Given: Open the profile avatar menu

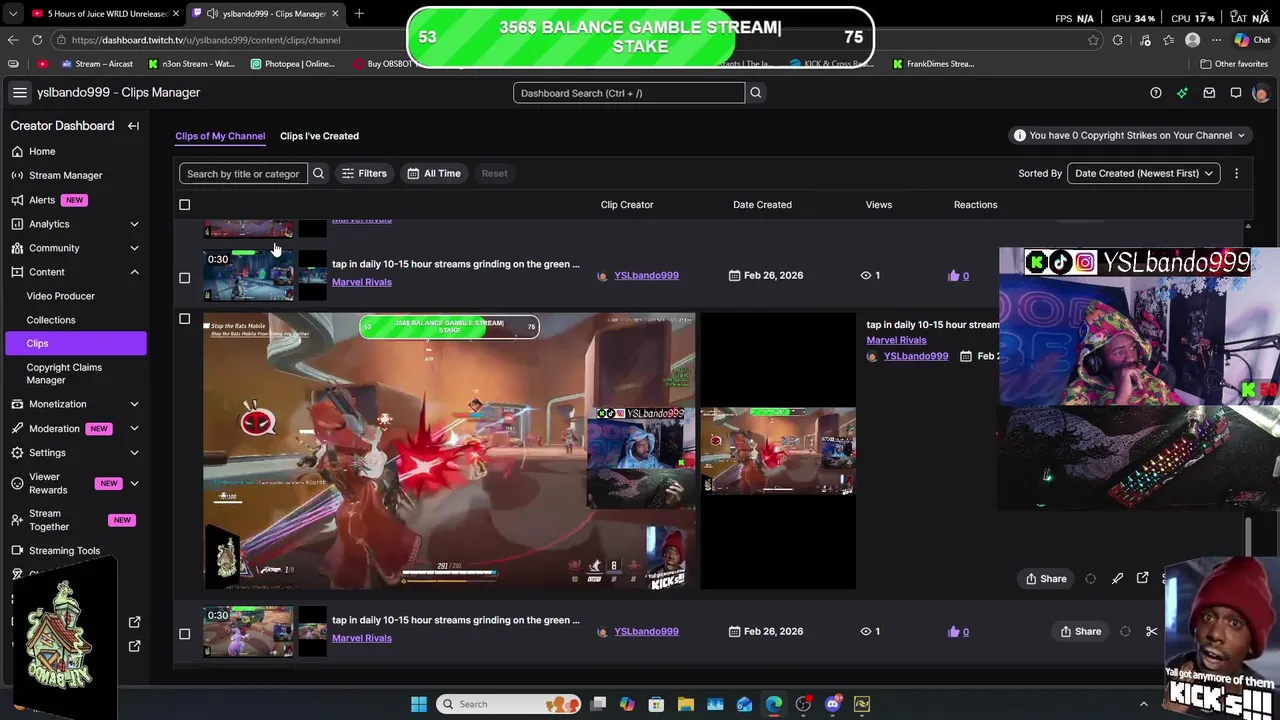Looking at the screenshot, I should [1260, 93].
